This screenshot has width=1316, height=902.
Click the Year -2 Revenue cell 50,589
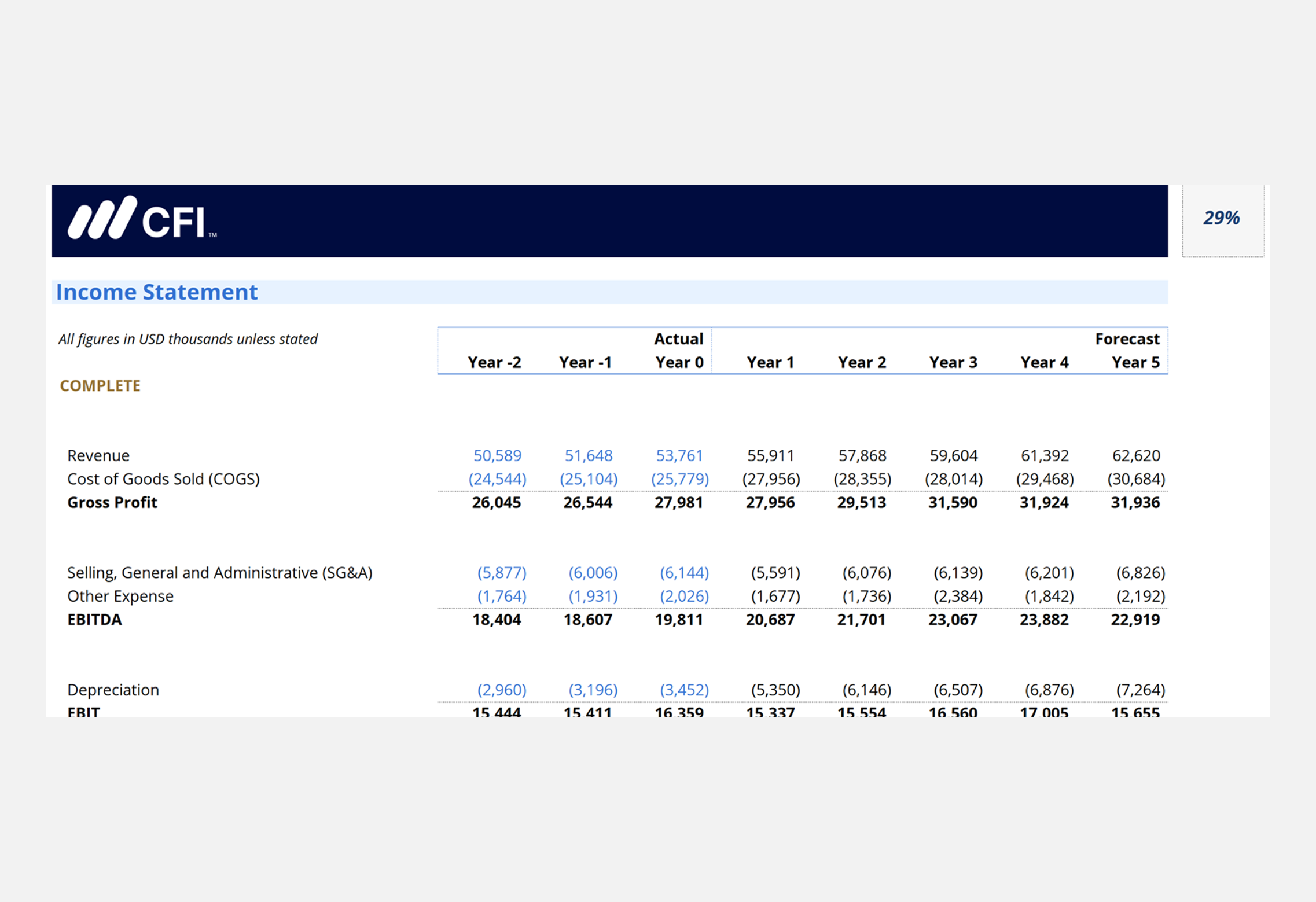pyautogui.click(x=497, y=455)
